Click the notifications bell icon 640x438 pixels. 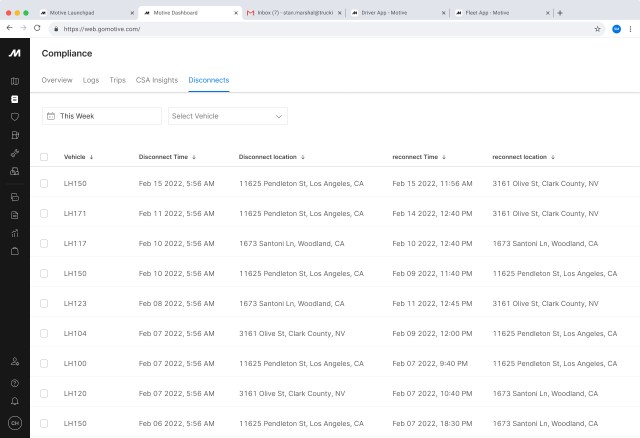14,401
